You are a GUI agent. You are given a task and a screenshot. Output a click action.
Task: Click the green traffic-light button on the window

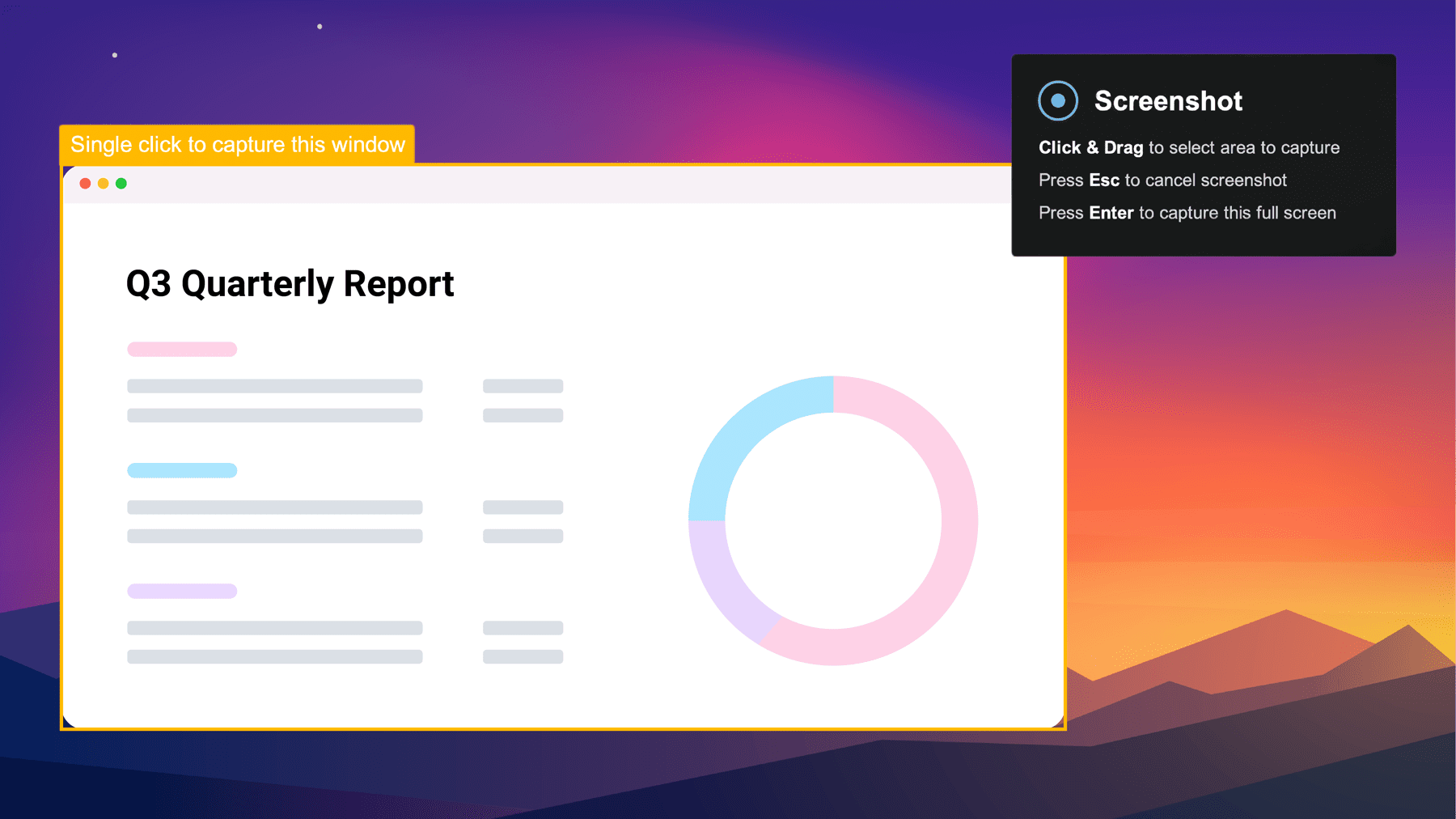(121, 184)
